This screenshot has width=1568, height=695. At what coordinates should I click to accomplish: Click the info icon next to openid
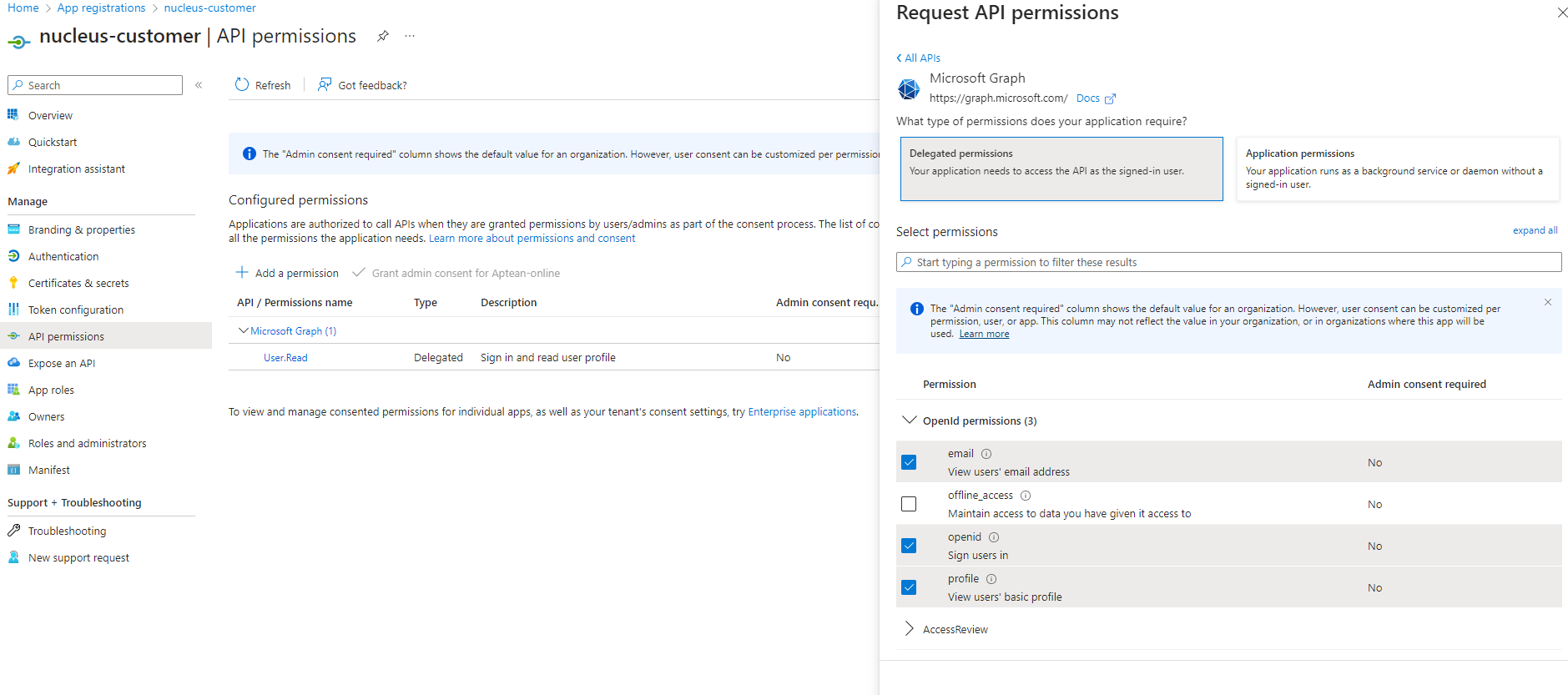tap(994, 537)
